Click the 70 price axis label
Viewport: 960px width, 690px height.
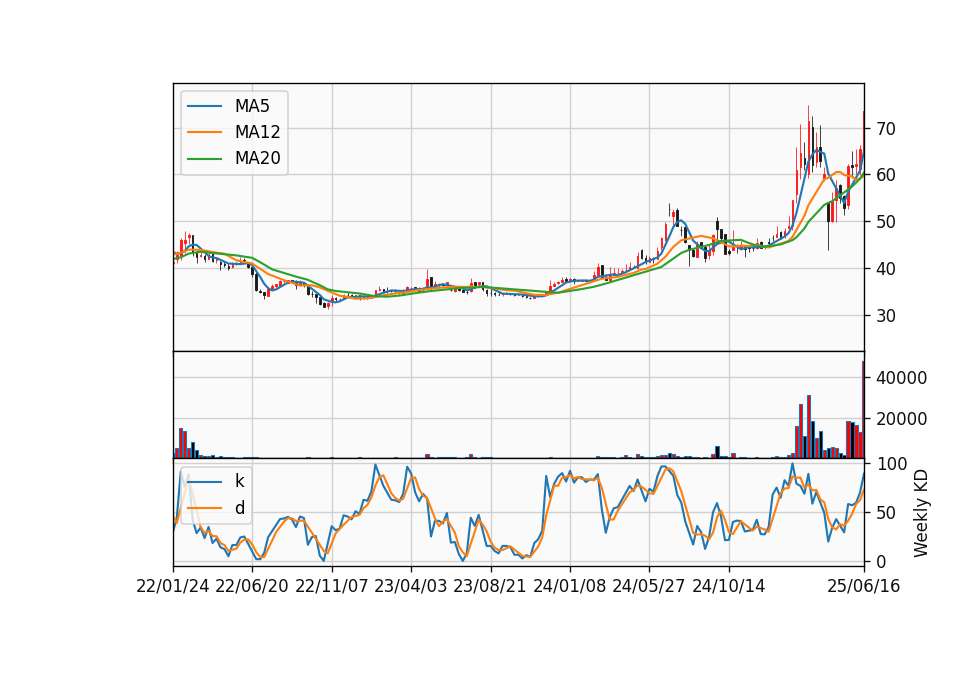(x=886, y=129)
